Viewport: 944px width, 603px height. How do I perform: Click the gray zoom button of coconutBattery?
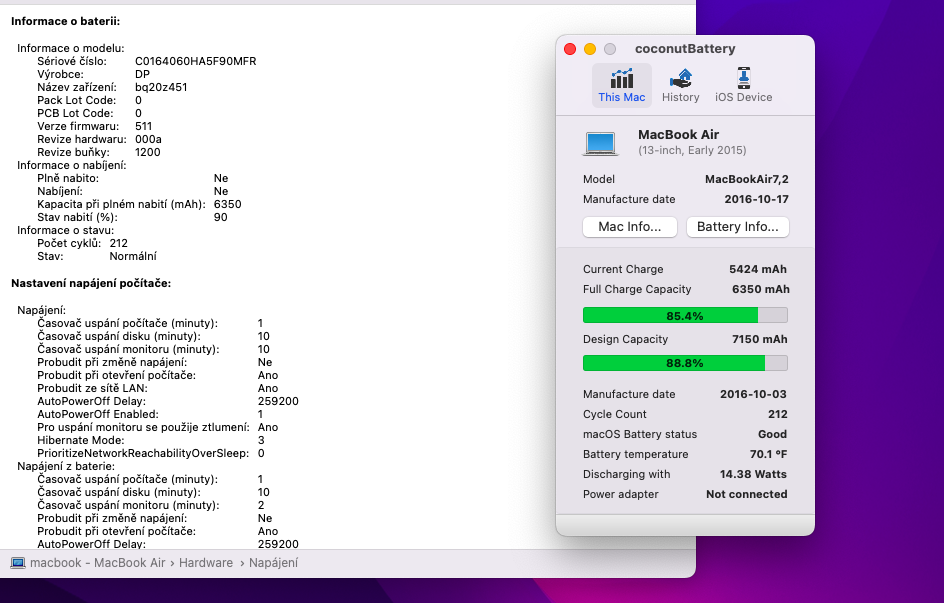click(x=610, y=49)
